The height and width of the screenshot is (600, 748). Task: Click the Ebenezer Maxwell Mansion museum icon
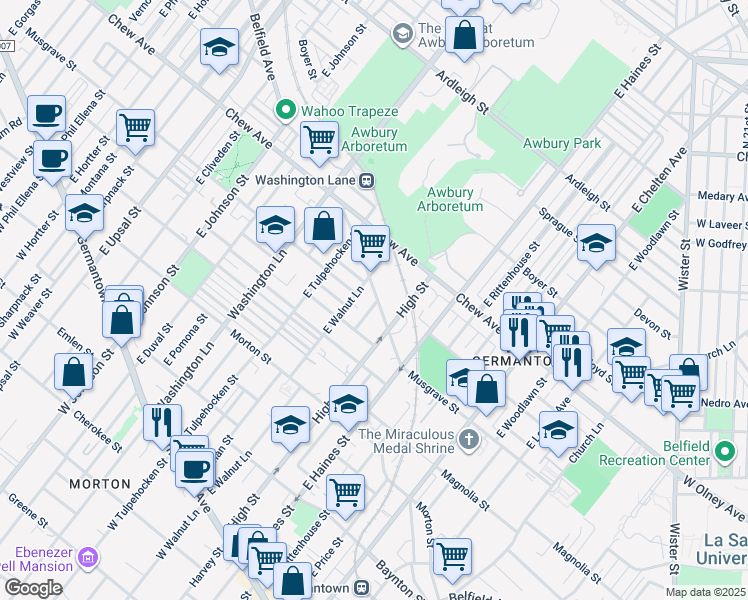(x=89, y=559)
